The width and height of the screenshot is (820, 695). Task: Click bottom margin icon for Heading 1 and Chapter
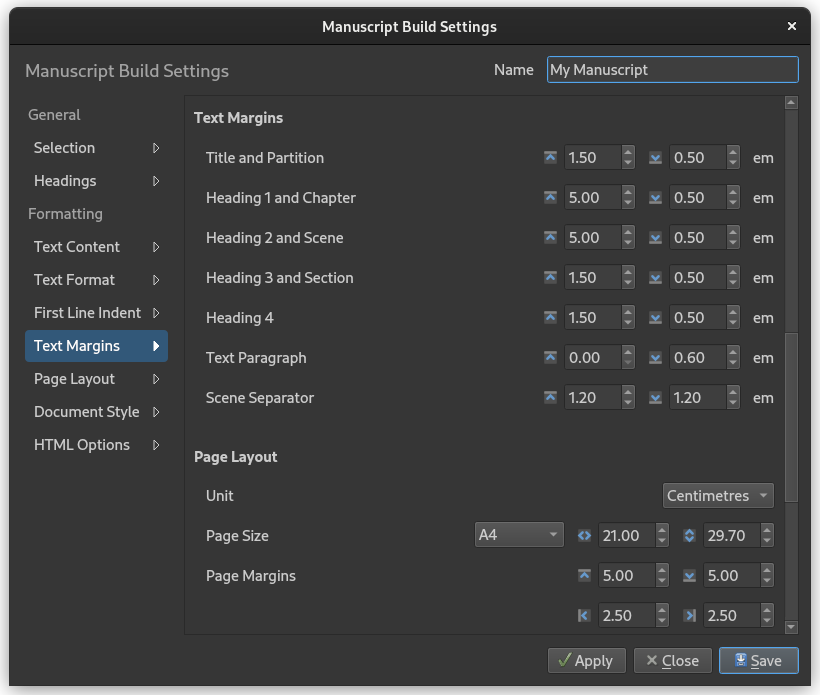[x=655, y=198]
